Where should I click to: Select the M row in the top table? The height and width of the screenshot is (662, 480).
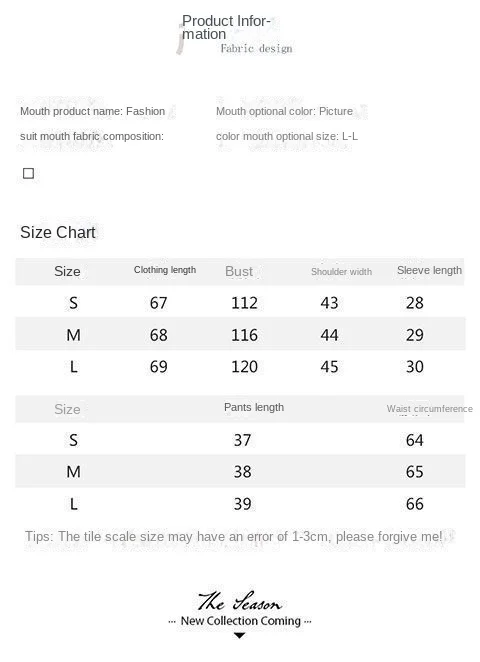240,334
